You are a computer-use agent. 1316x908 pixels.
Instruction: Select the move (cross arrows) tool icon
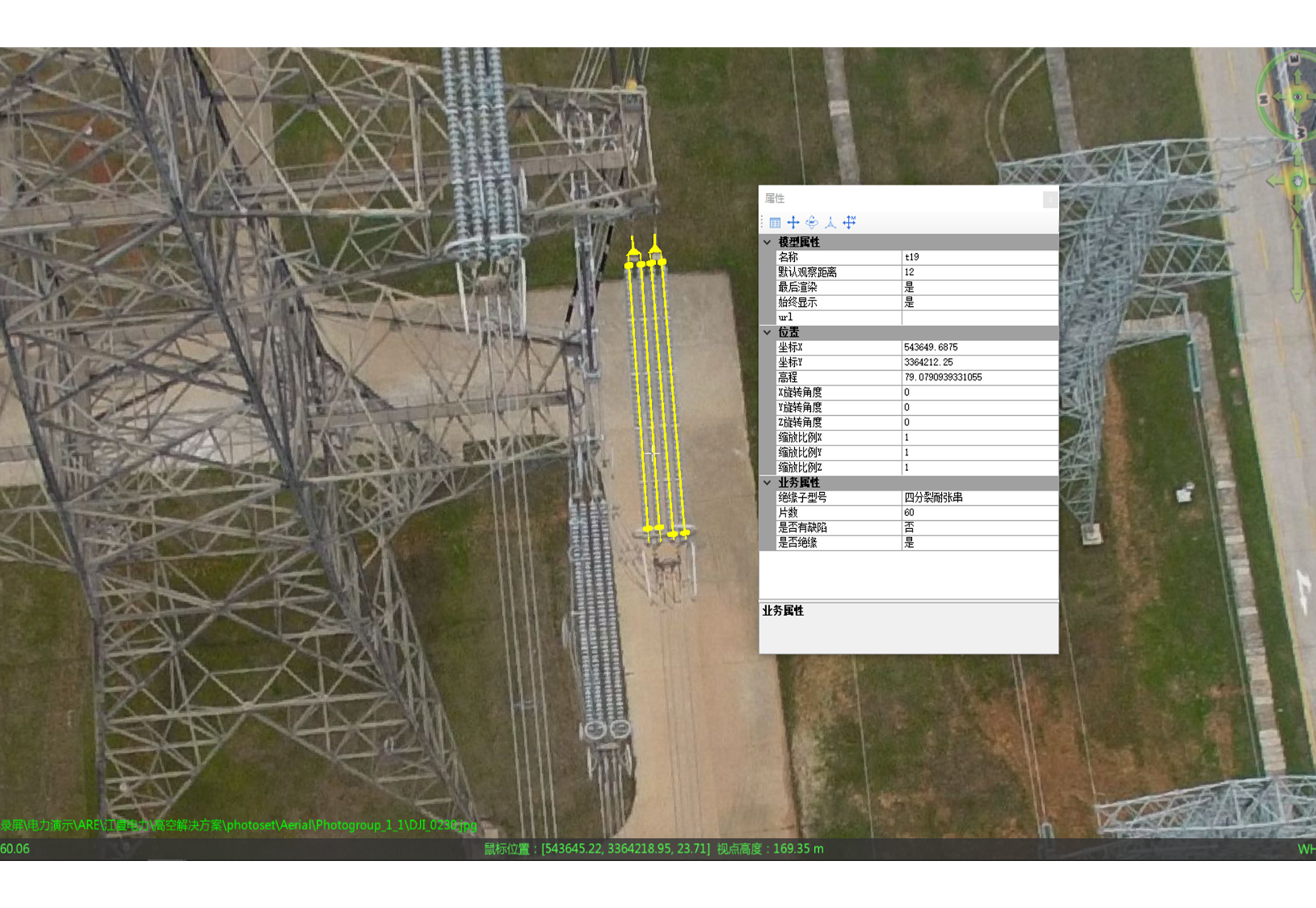coord(793,222)
